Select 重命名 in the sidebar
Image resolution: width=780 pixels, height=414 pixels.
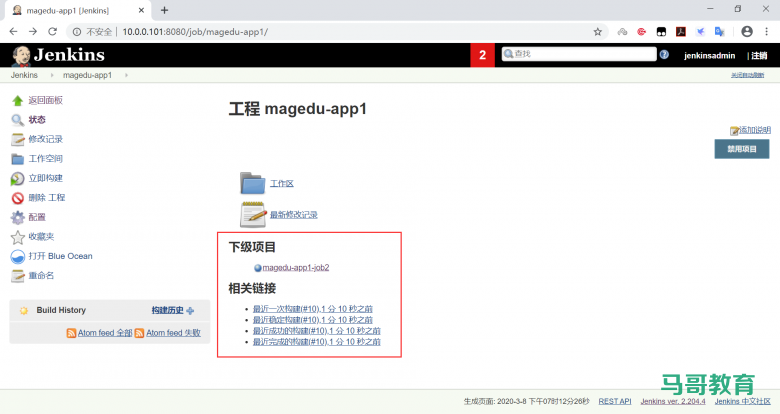41,275
